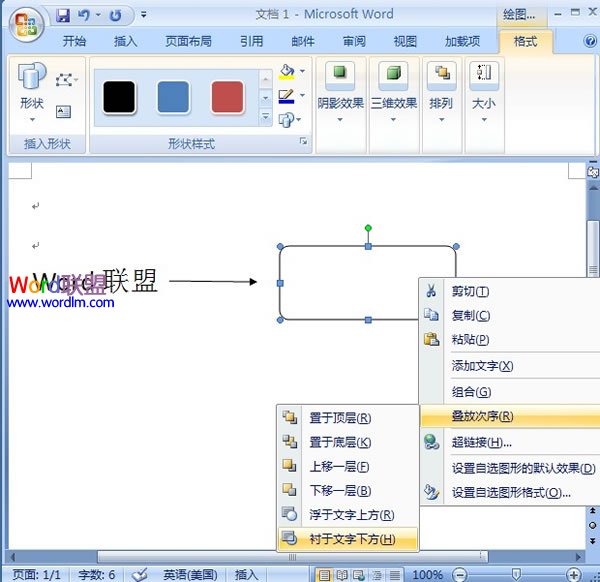600x582 pixels.
Task: Switch to the 邮件 tab
Action: pos(303,41)
